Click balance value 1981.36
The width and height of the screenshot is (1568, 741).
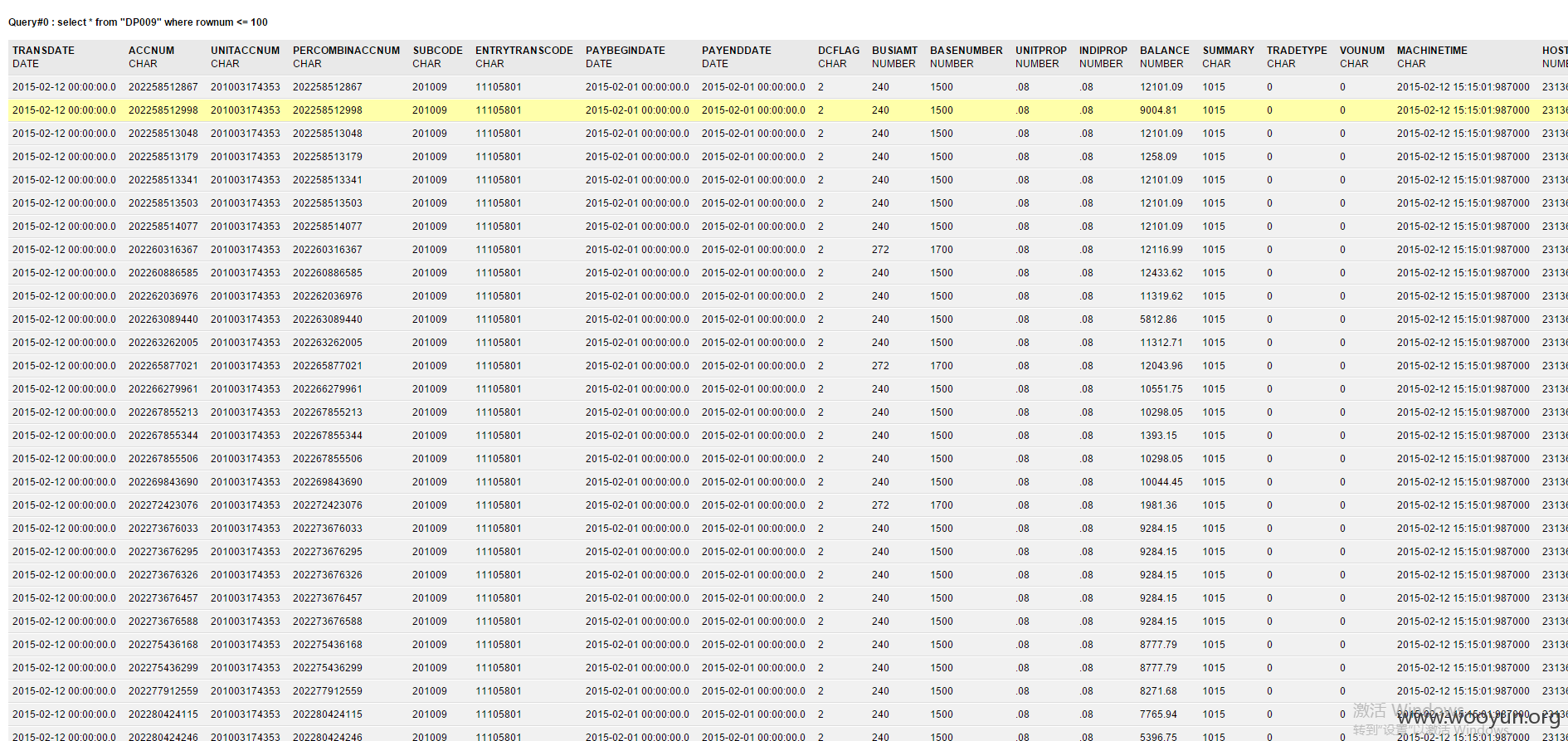tap(1157, 505)
